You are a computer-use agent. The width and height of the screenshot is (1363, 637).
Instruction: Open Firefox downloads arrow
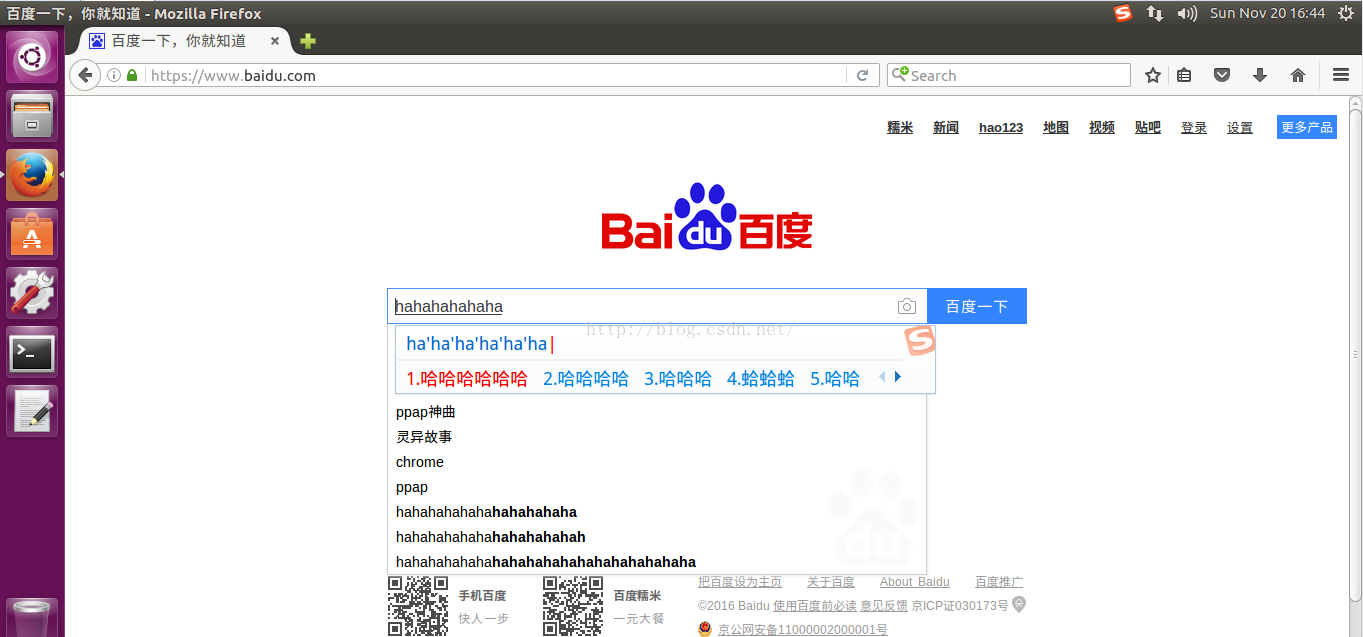tap(1260, 75)
